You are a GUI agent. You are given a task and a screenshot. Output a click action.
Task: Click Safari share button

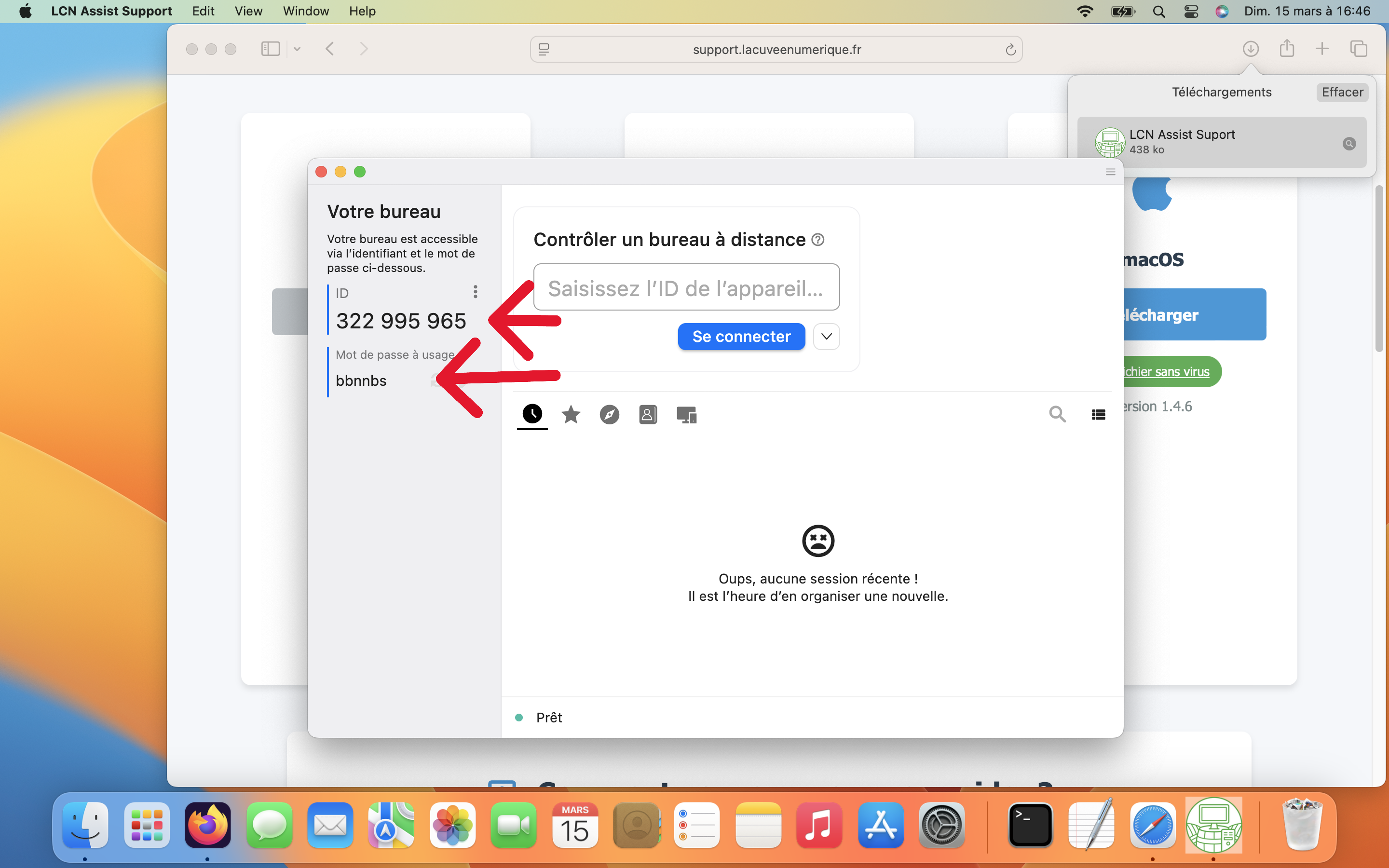click(x=1287, y=48)
